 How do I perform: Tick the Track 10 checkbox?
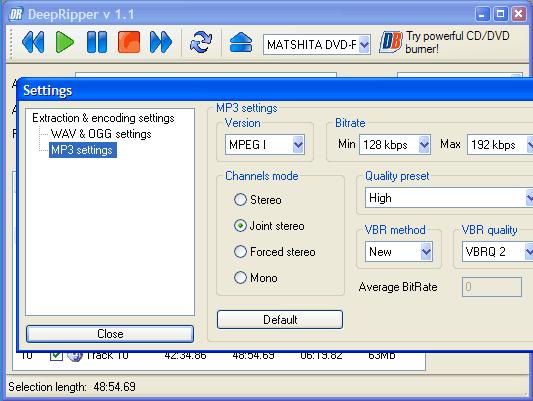tap(56, 355)
